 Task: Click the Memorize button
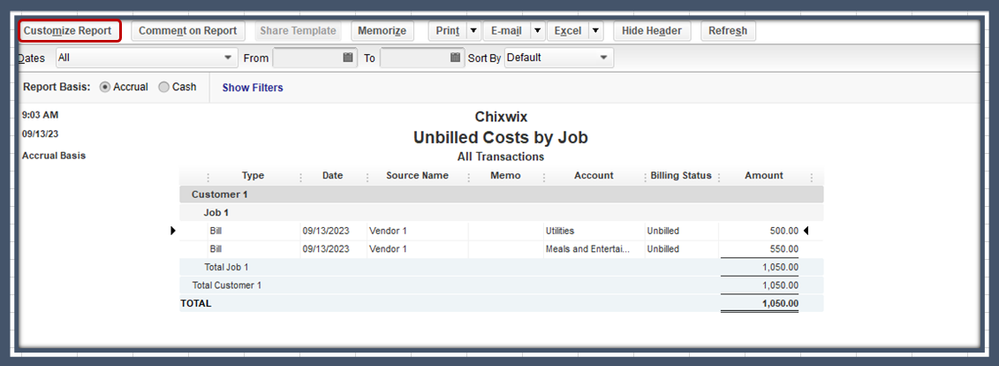click(382, 31)
